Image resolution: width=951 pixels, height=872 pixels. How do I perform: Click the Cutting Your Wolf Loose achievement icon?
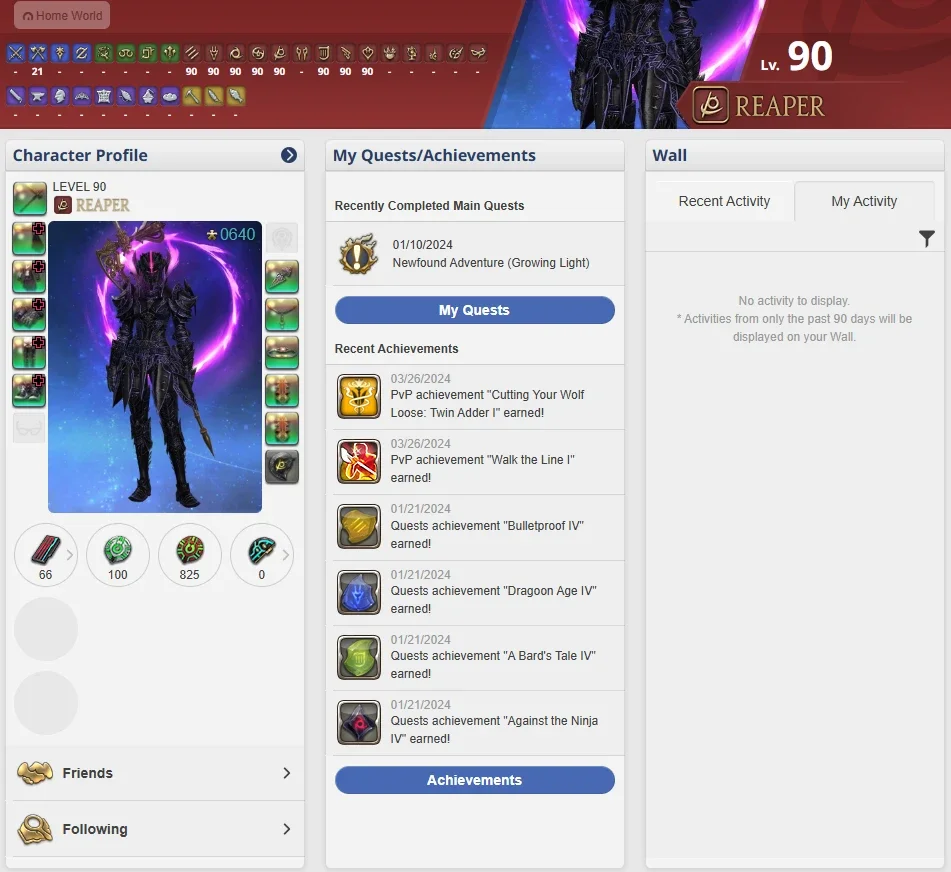359,396
